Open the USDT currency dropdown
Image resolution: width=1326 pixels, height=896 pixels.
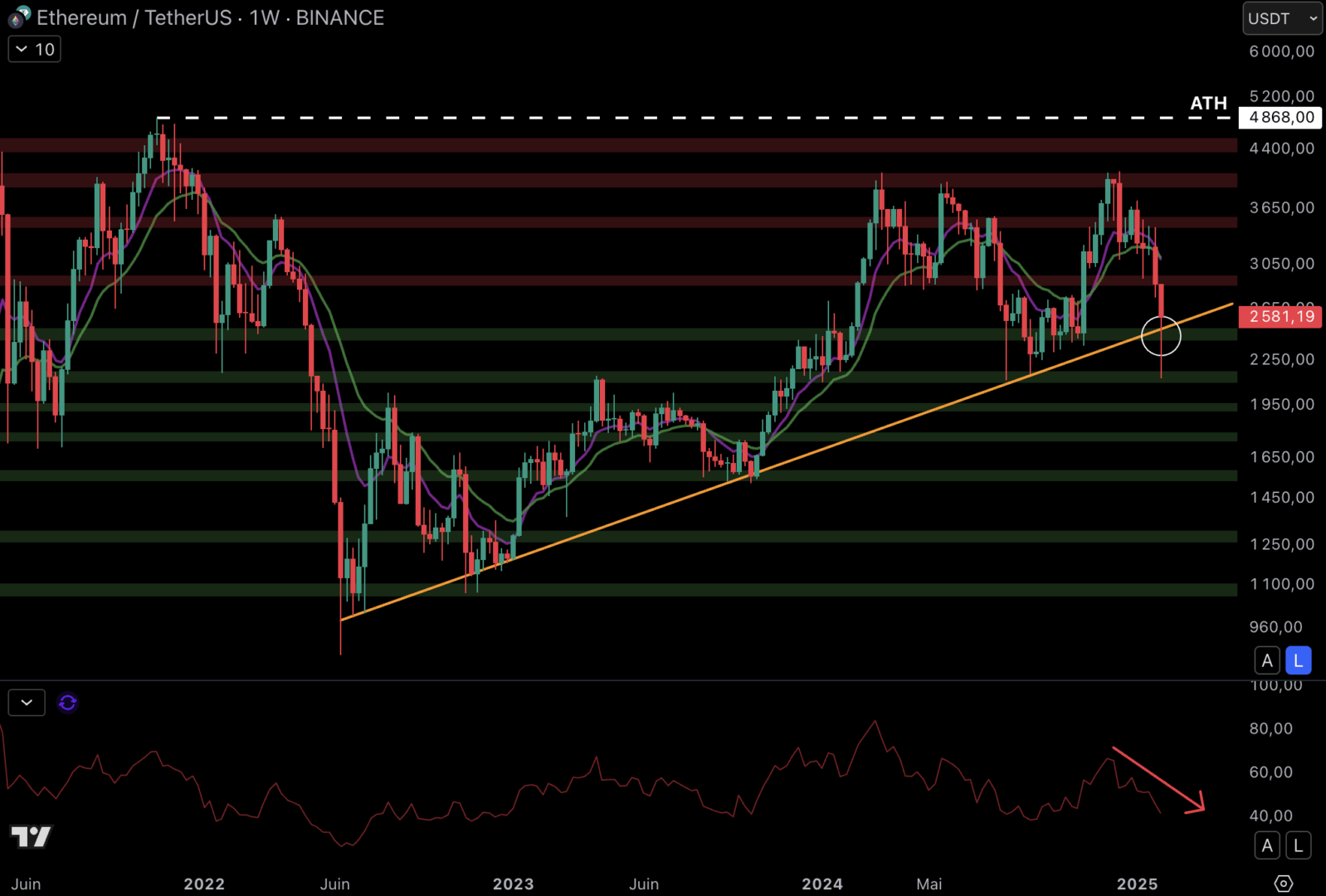click(x=1281, y=18)
